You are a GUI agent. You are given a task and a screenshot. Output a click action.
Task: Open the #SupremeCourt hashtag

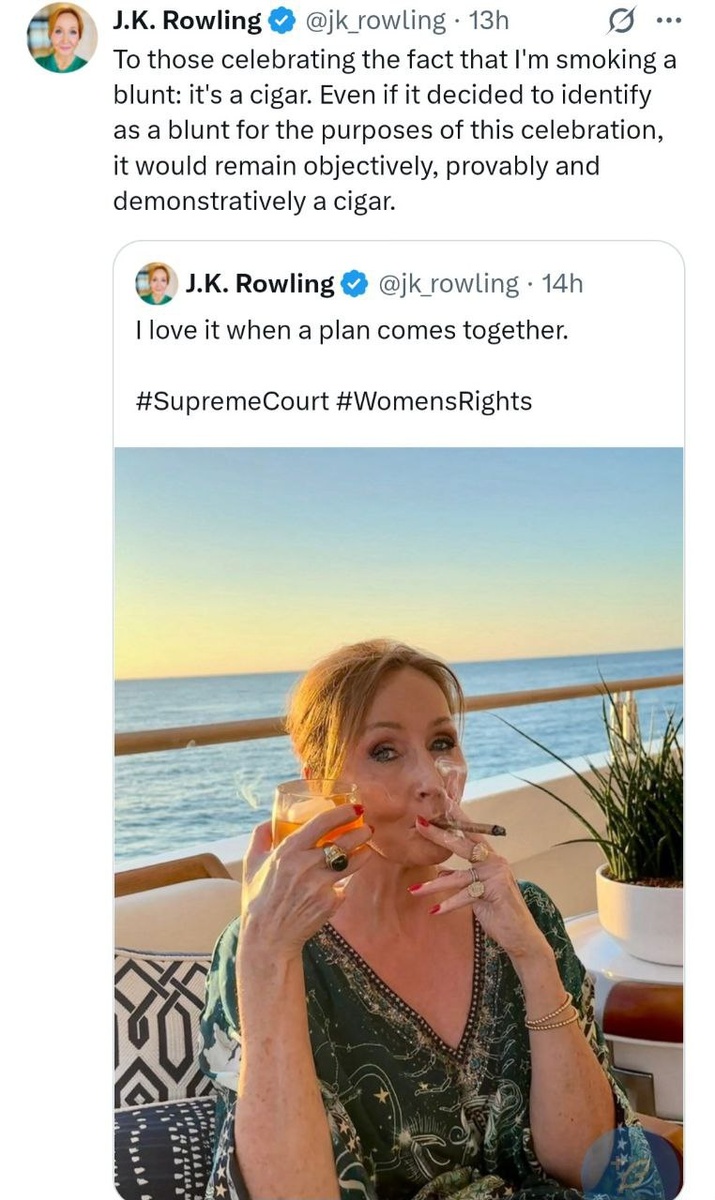click(x=231, y=402)
